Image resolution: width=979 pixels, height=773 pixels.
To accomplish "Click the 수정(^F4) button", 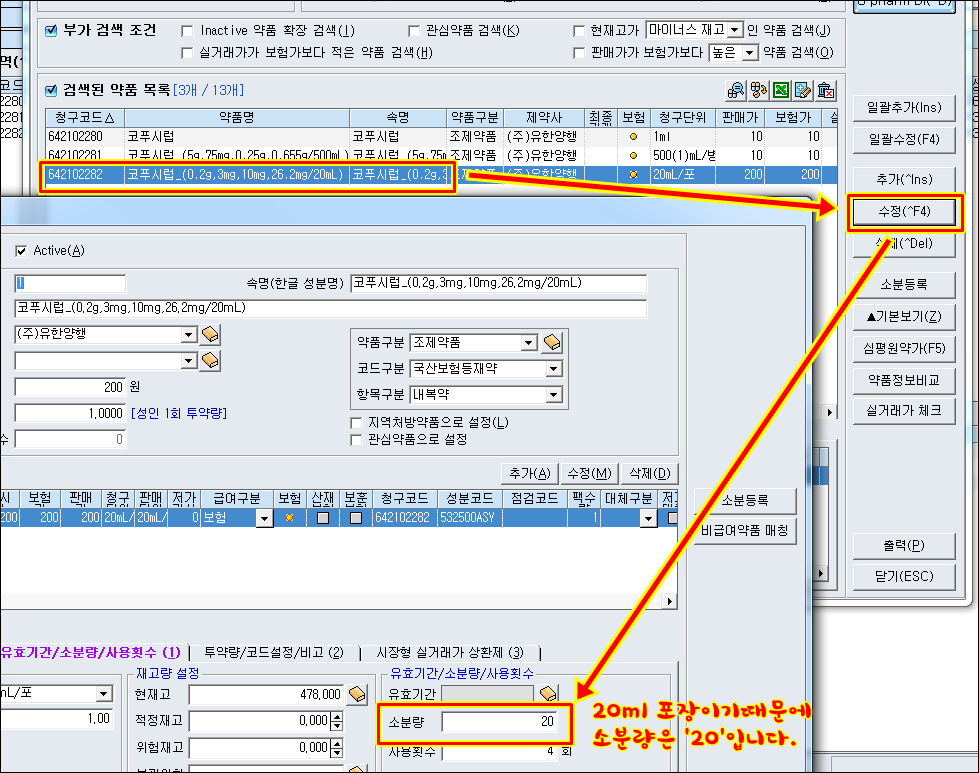I will tap(904, 212).
